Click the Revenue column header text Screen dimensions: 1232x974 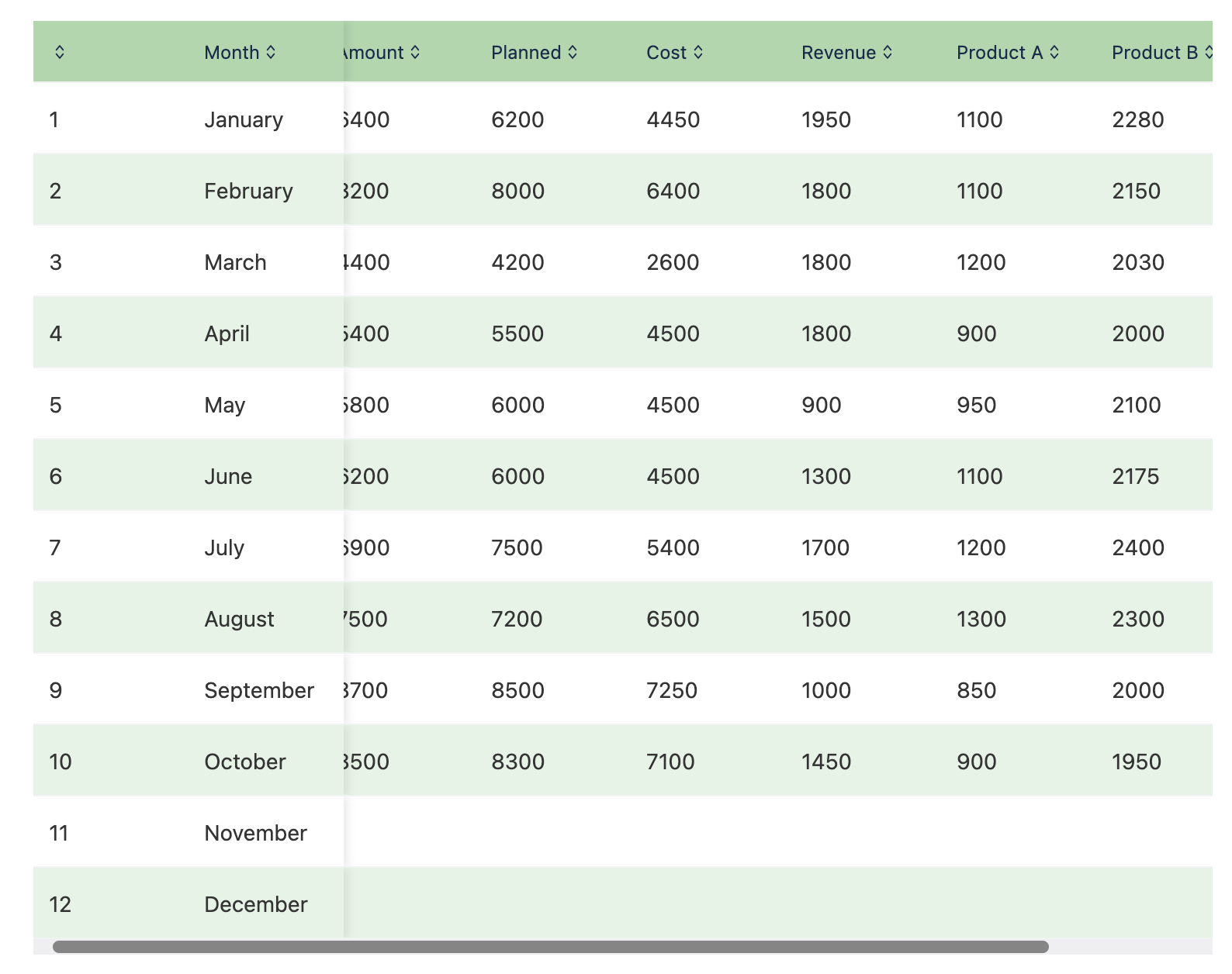(838, 52)
